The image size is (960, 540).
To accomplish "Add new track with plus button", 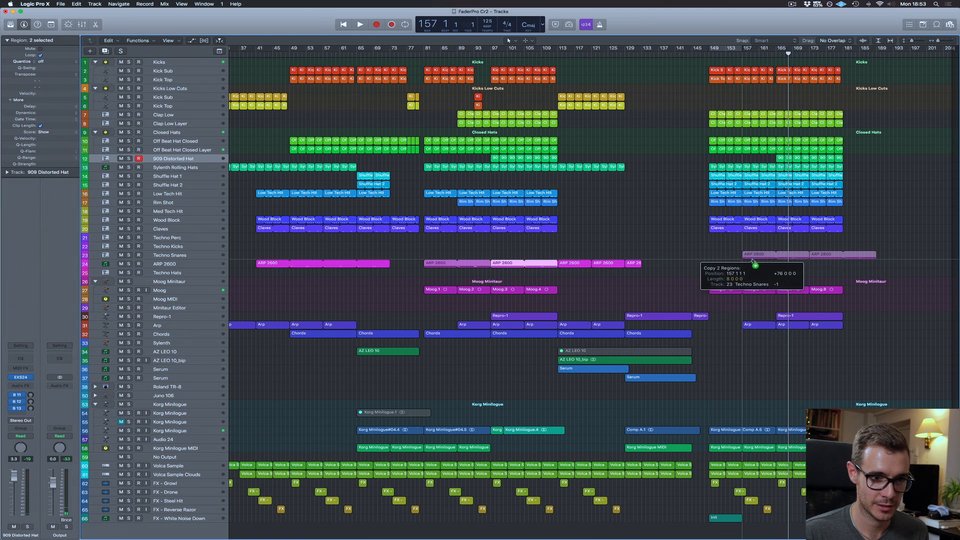I will coord(90,51).
